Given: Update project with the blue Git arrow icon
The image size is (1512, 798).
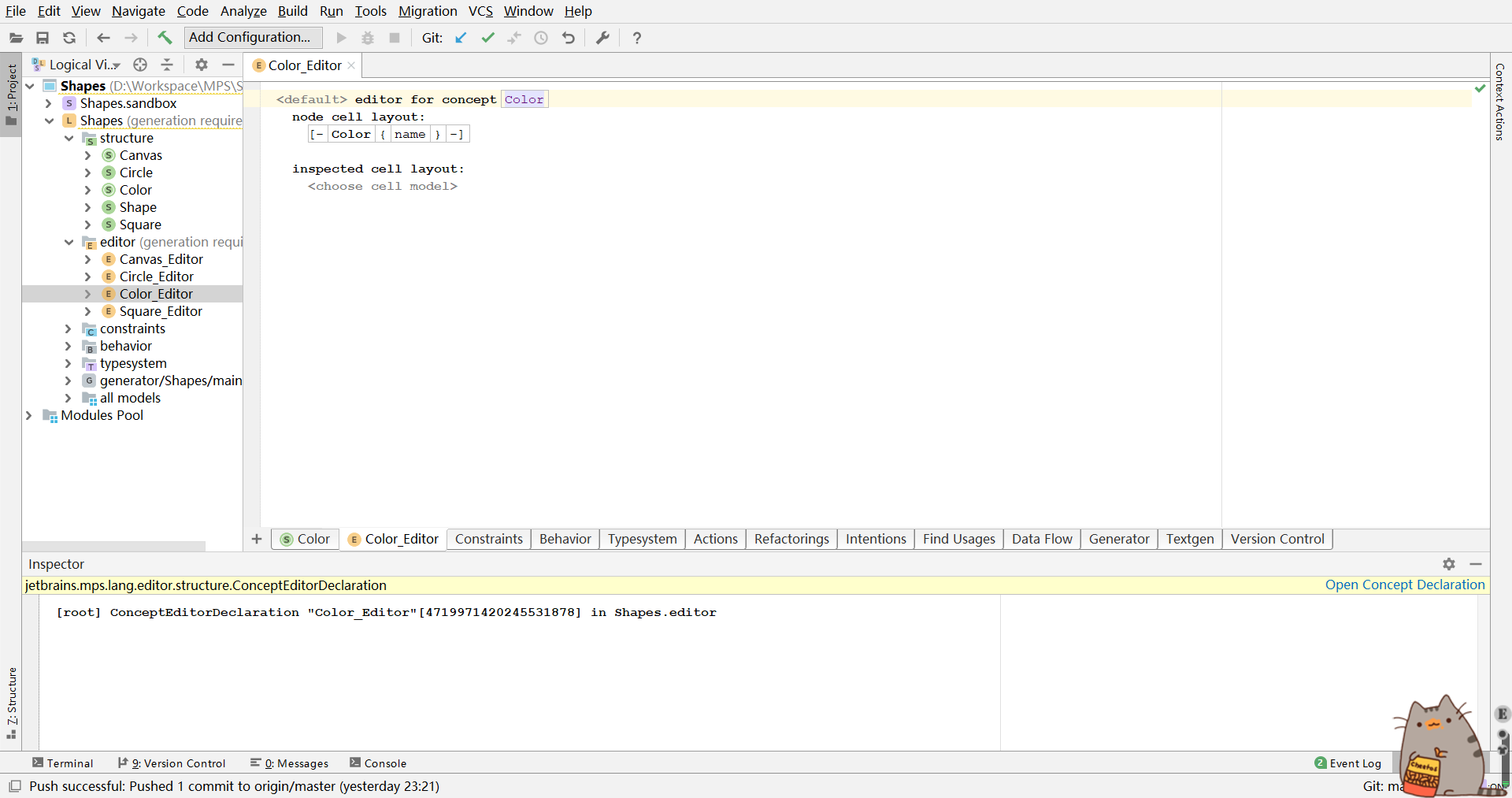Looking at the screenshot, I should tap(461, 37).
